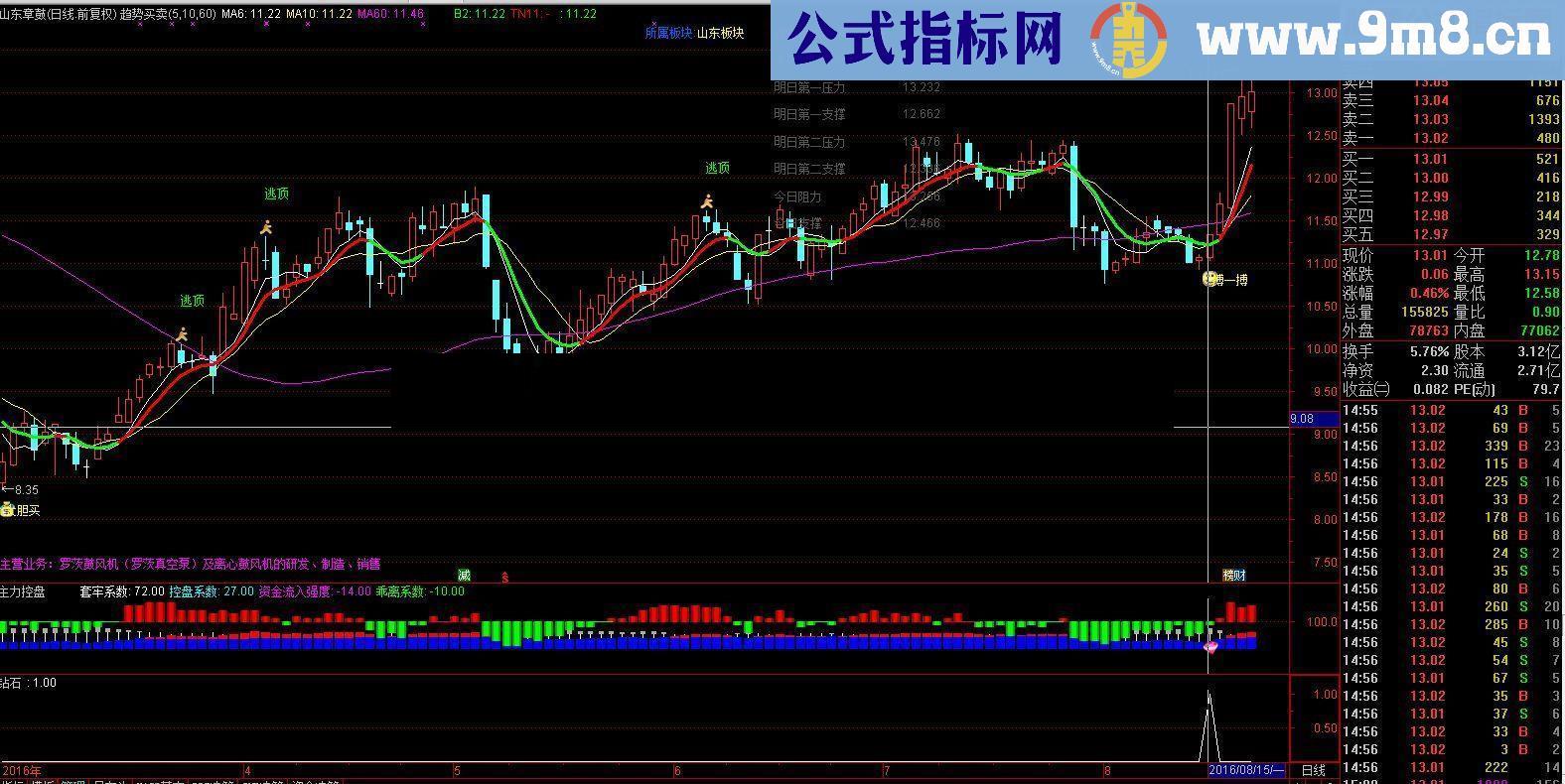Click the blue 9.08 price marker on the axis

(1313, 419)
